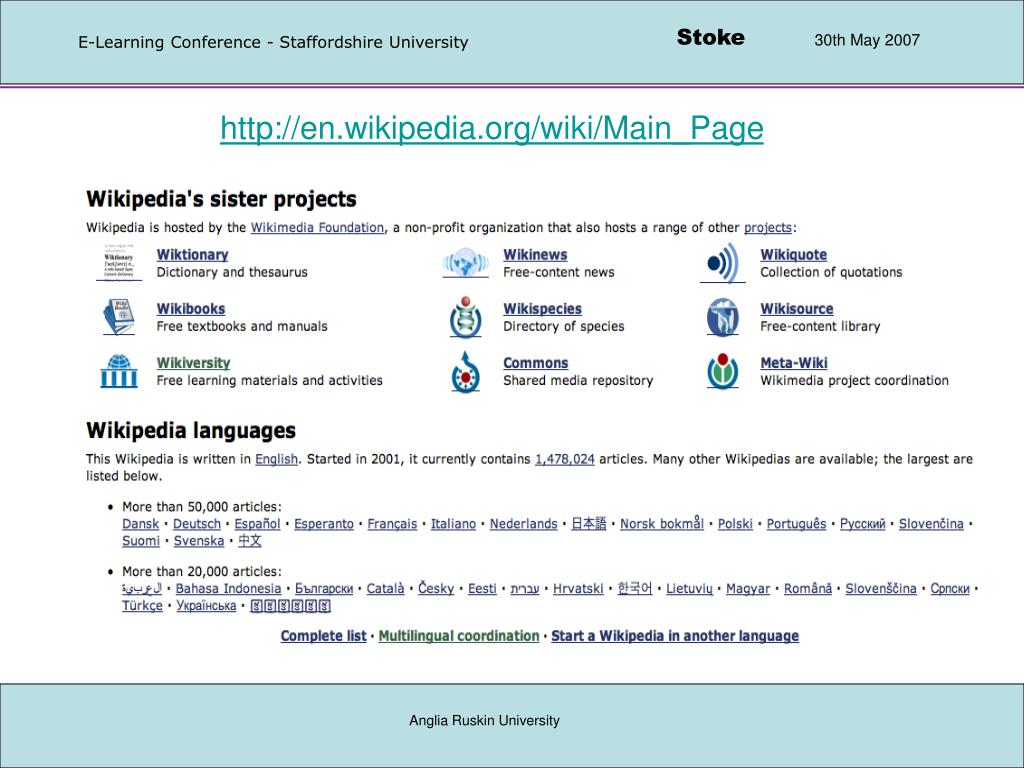
Task: Click Start a Wikipedia in another language
Action: coord(675,636)
